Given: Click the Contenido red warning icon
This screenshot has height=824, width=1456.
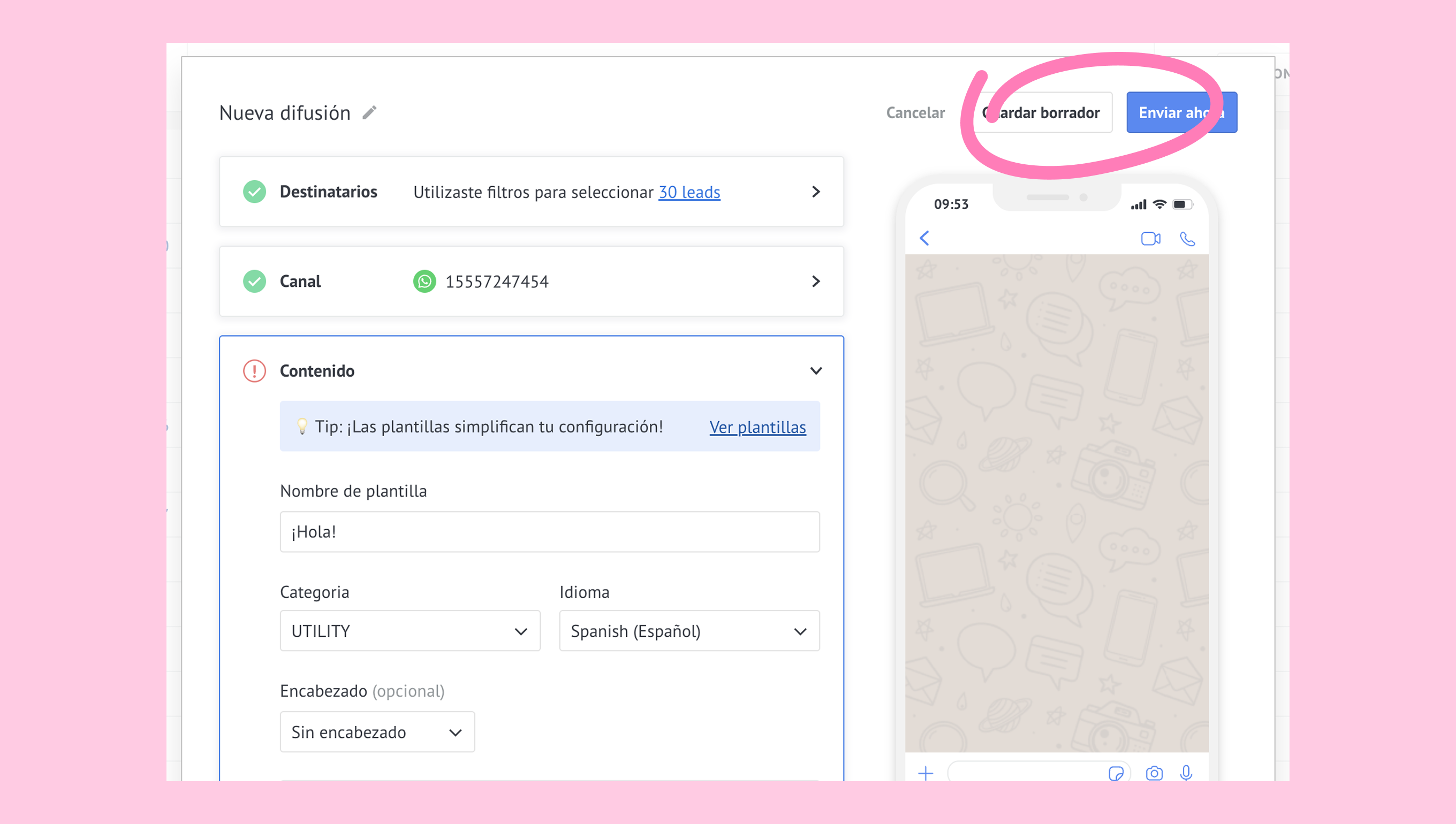Looking at the screenshot, I should (x=255, y=371).
